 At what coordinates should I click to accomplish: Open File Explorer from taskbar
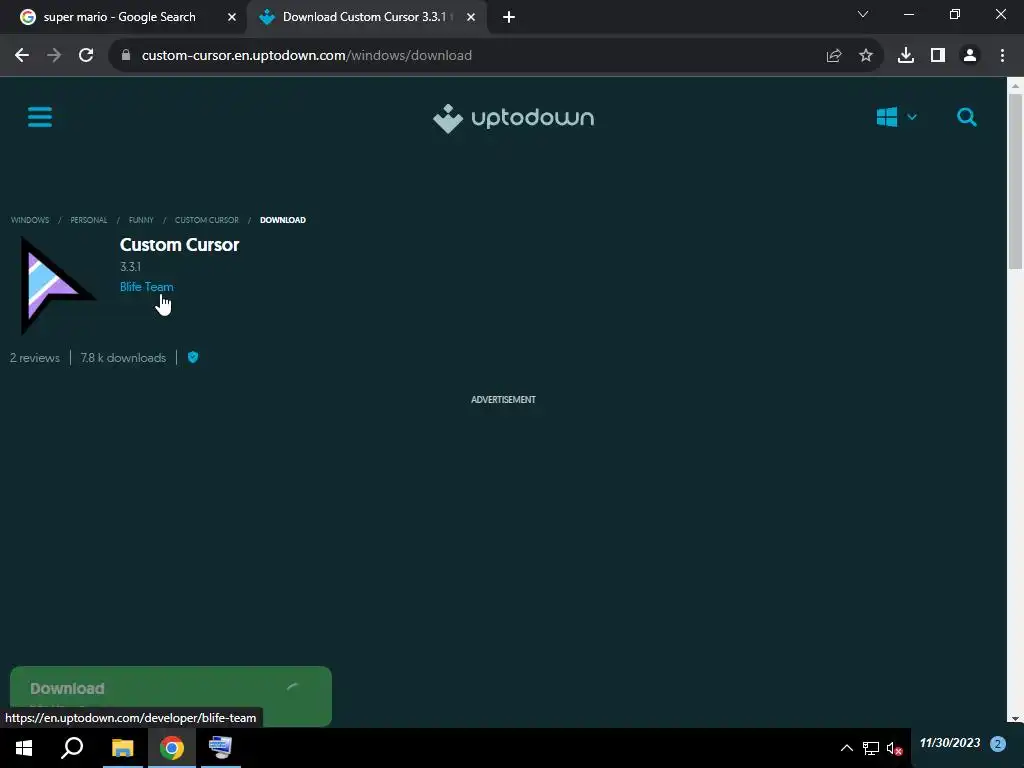click(x=122, y=748)
